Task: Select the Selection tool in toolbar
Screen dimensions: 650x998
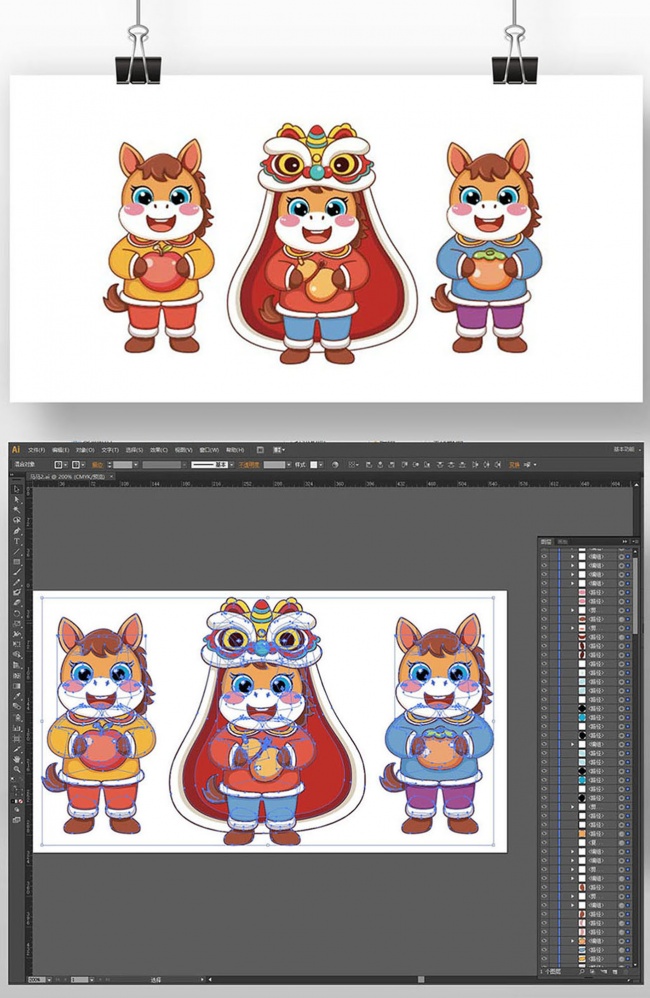Action: pos(17,490)
